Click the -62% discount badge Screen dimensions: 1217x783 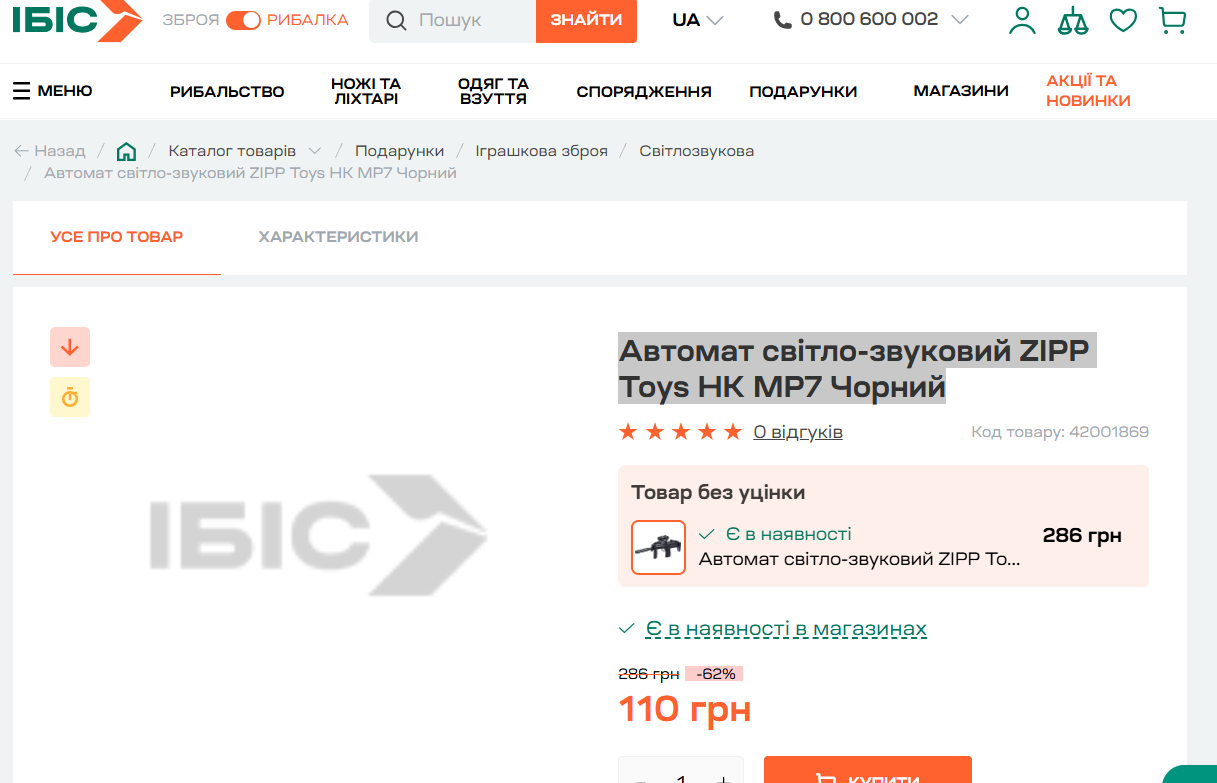pos(714,674)
